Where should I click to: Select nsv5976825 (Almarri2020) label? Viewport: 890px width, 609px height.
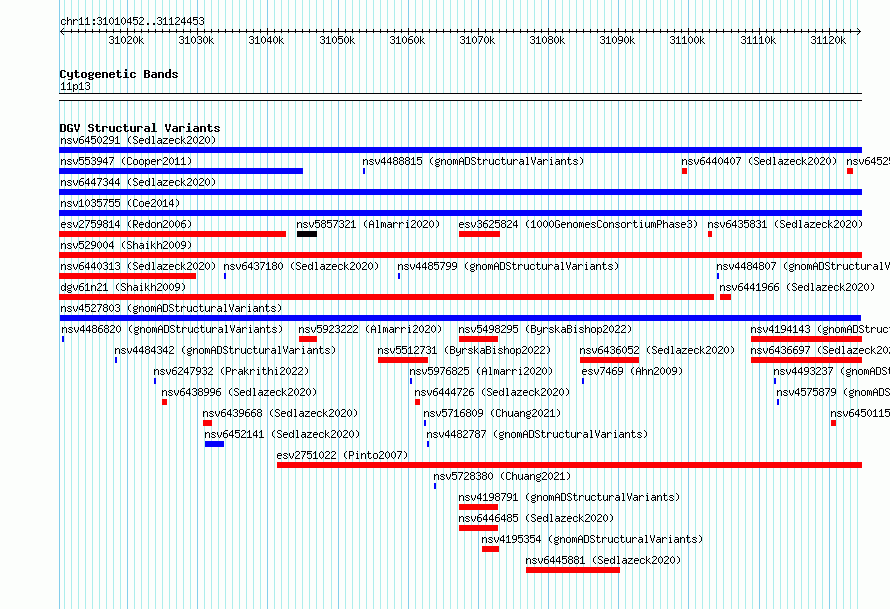tap(481, 371)
